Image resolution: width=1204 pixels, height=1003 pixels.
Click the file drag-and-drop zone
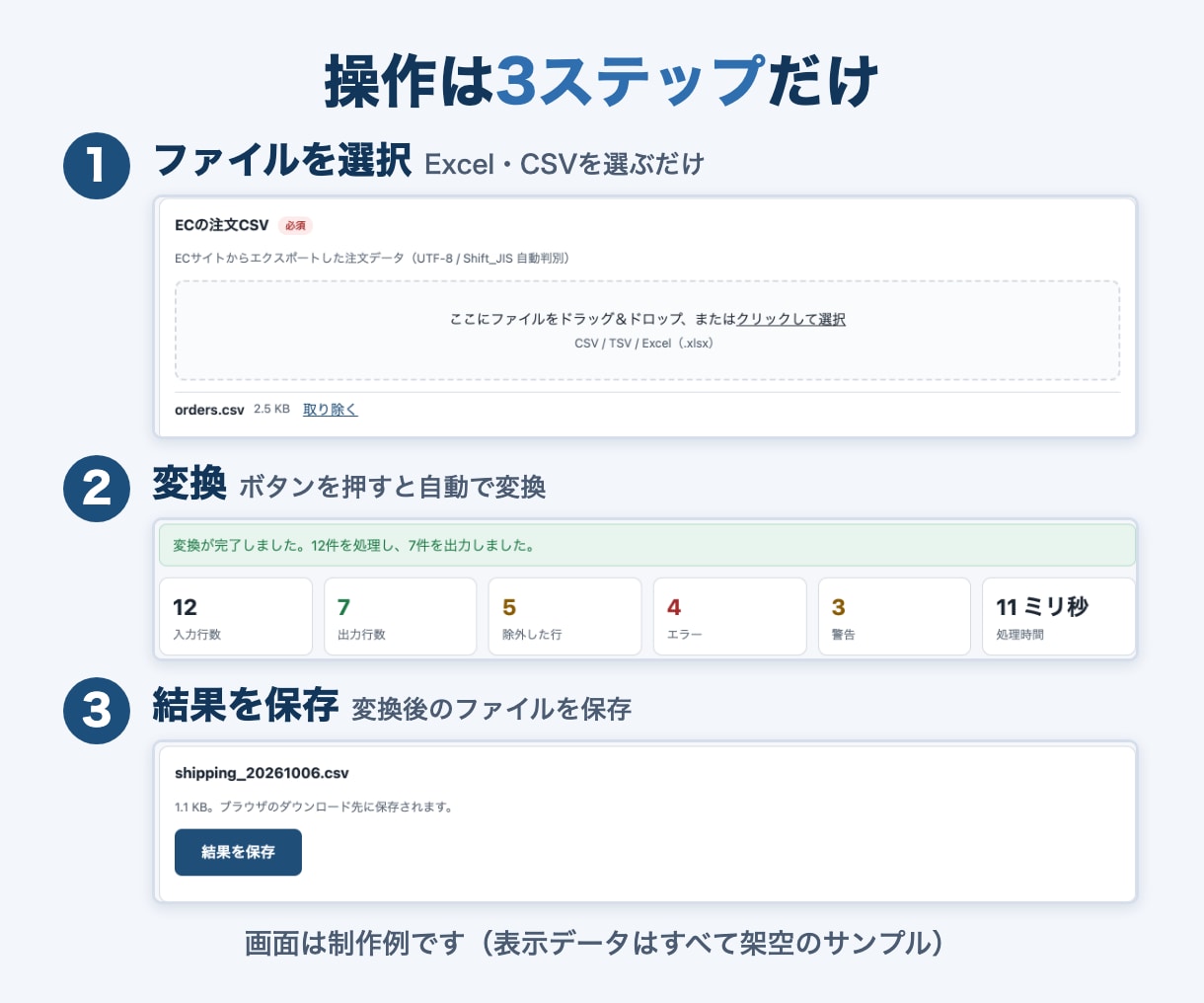tap(647, 331)
